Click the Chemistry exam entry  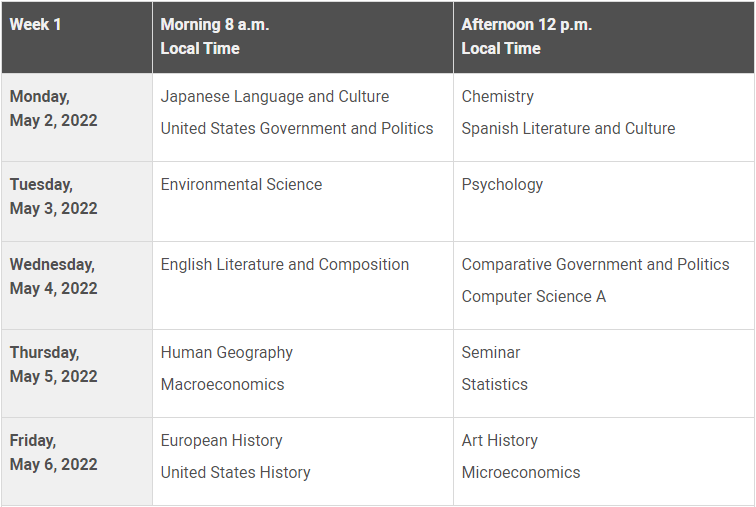498,96
